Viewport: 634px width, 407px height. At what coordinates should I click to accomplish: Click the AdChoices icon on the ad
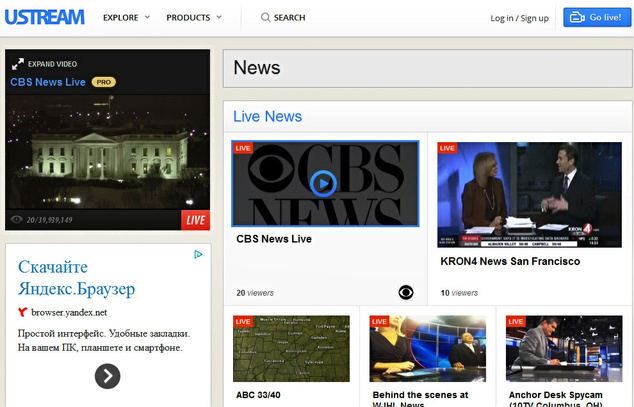(198, 254)
